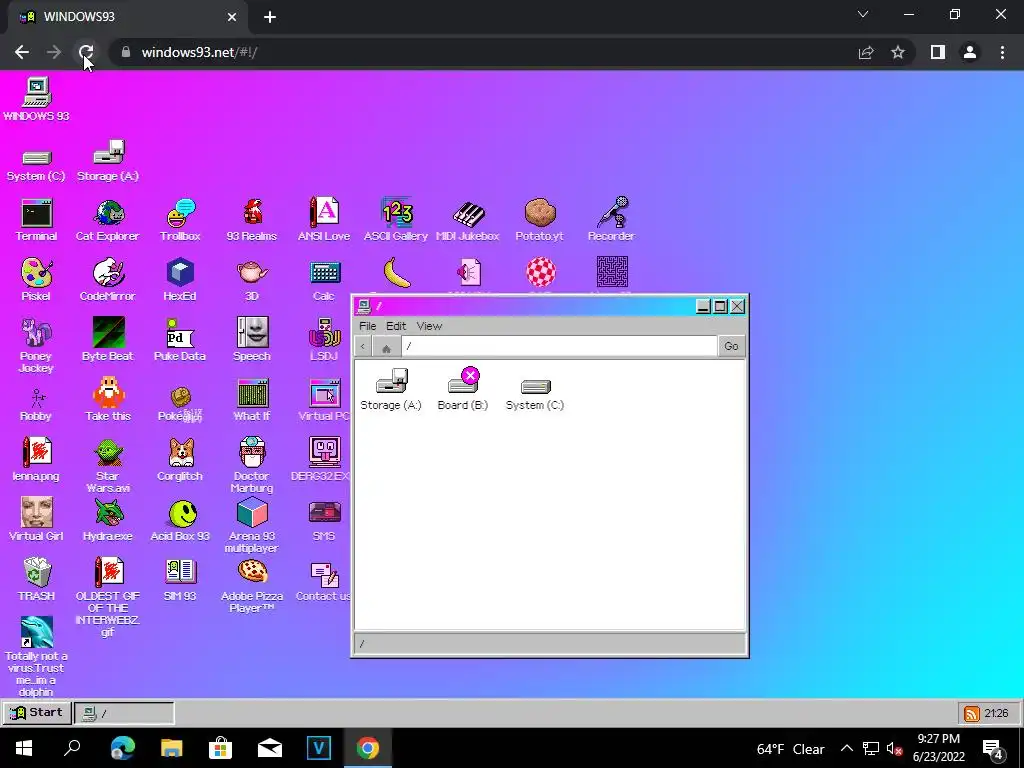Open Microsoft Edge from Windows taskbar

pyautogui.click(x=122, y=748)
